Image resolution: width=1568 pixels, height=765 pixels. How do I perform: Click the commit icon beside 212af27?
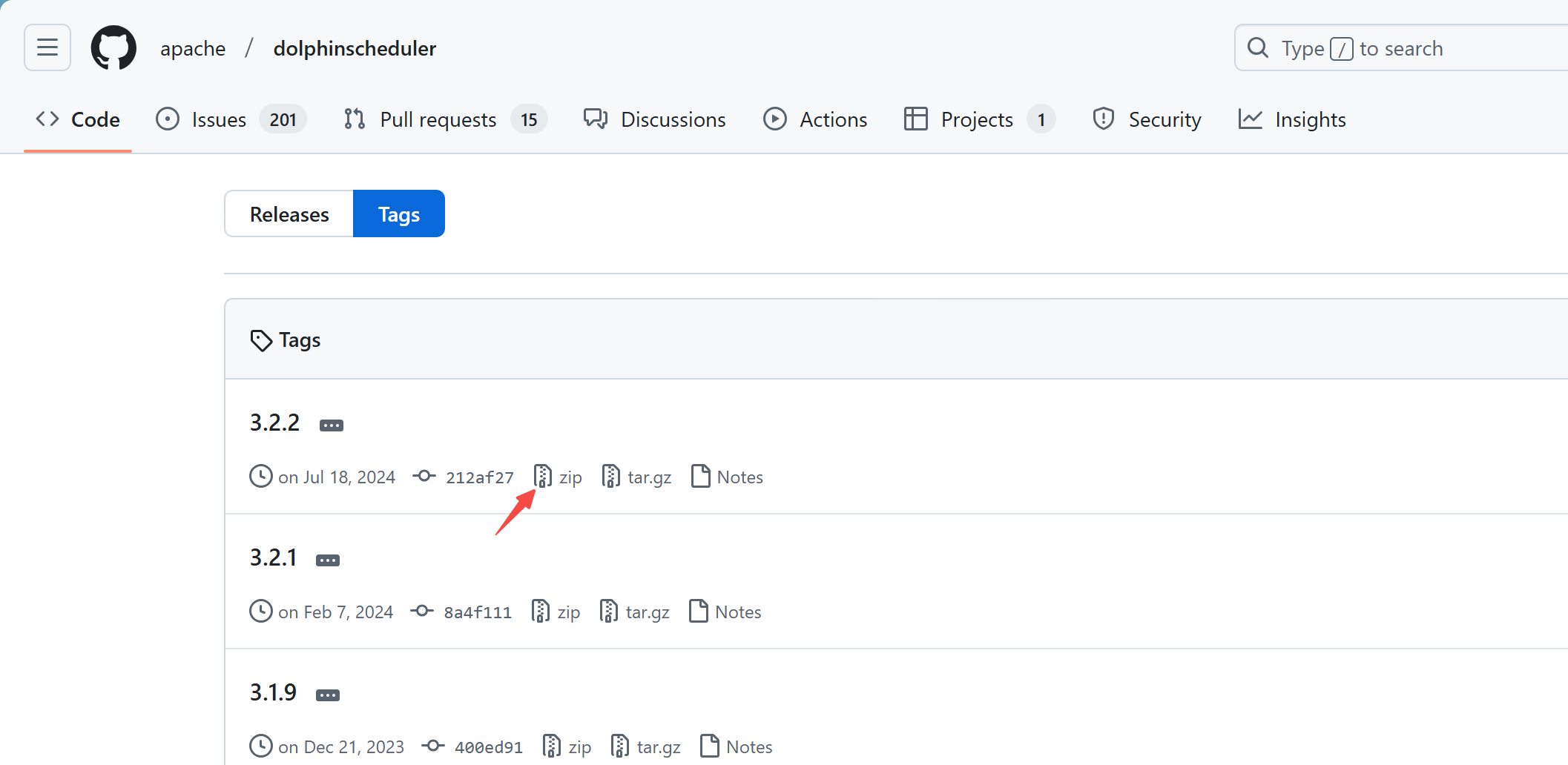pyautogui.click(x=424, y=476)
